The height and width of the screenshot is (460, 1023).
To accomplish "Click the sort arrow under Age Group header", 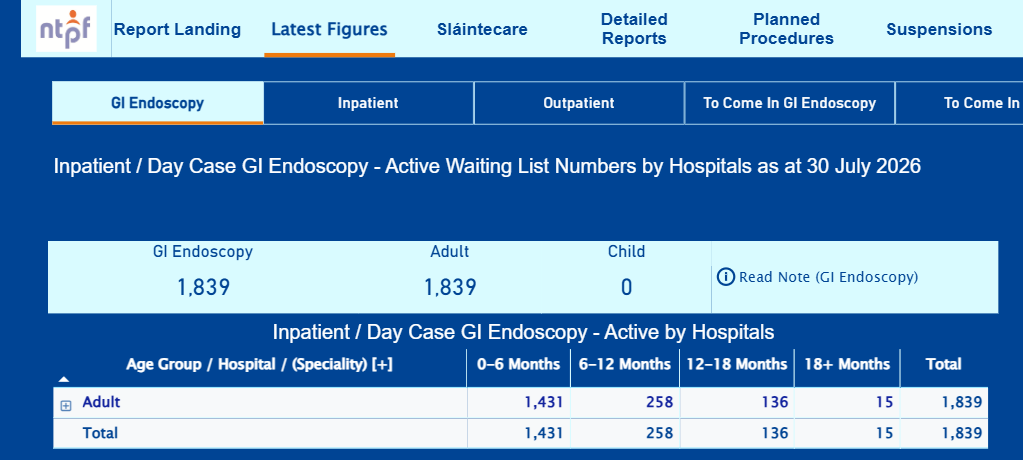I will (x=64, y=379).
